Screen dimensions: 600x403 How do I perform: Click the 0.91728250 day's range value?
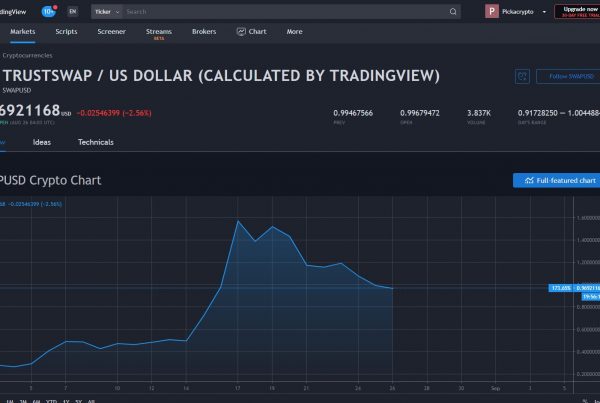tap(538, 113)
